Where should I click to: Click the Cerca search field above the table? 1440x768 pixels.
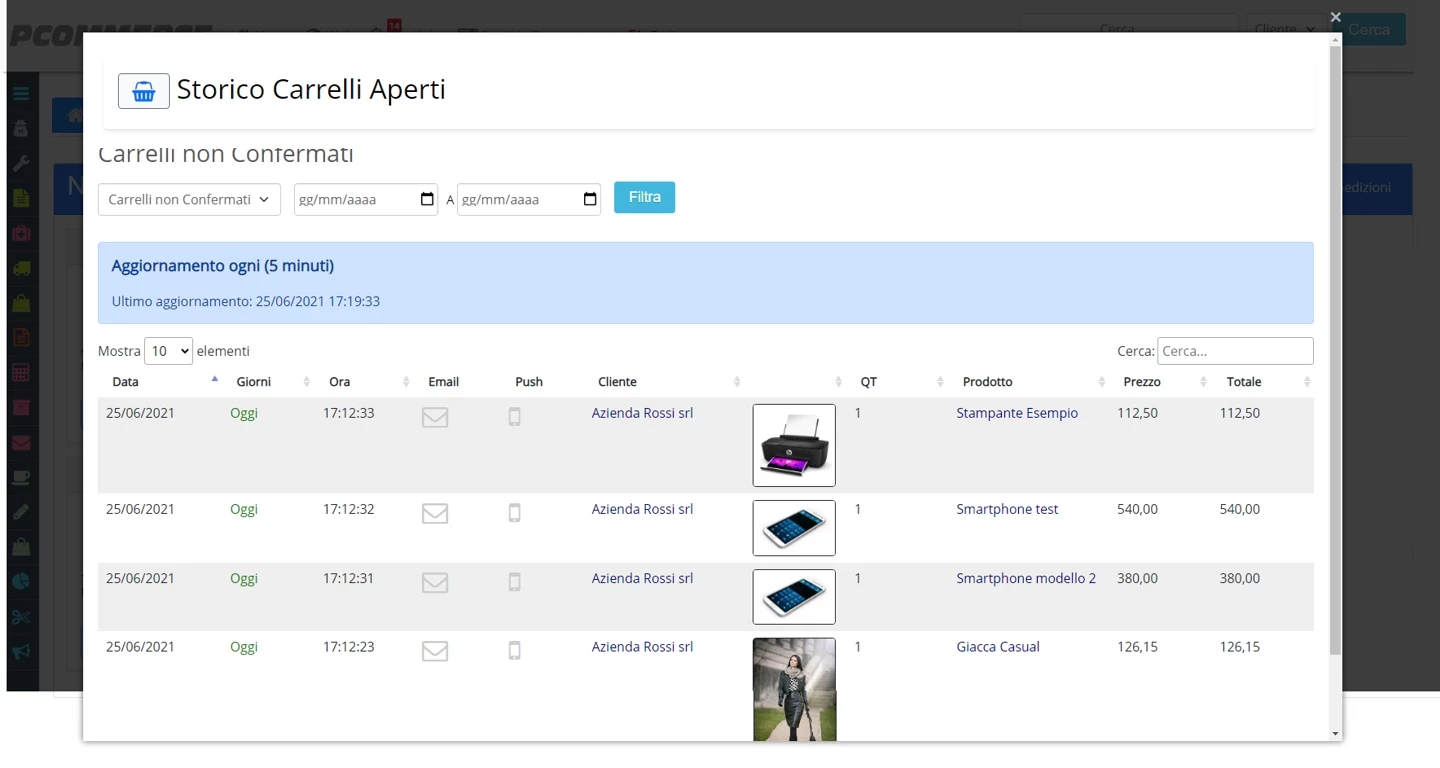pos(1235,351)
